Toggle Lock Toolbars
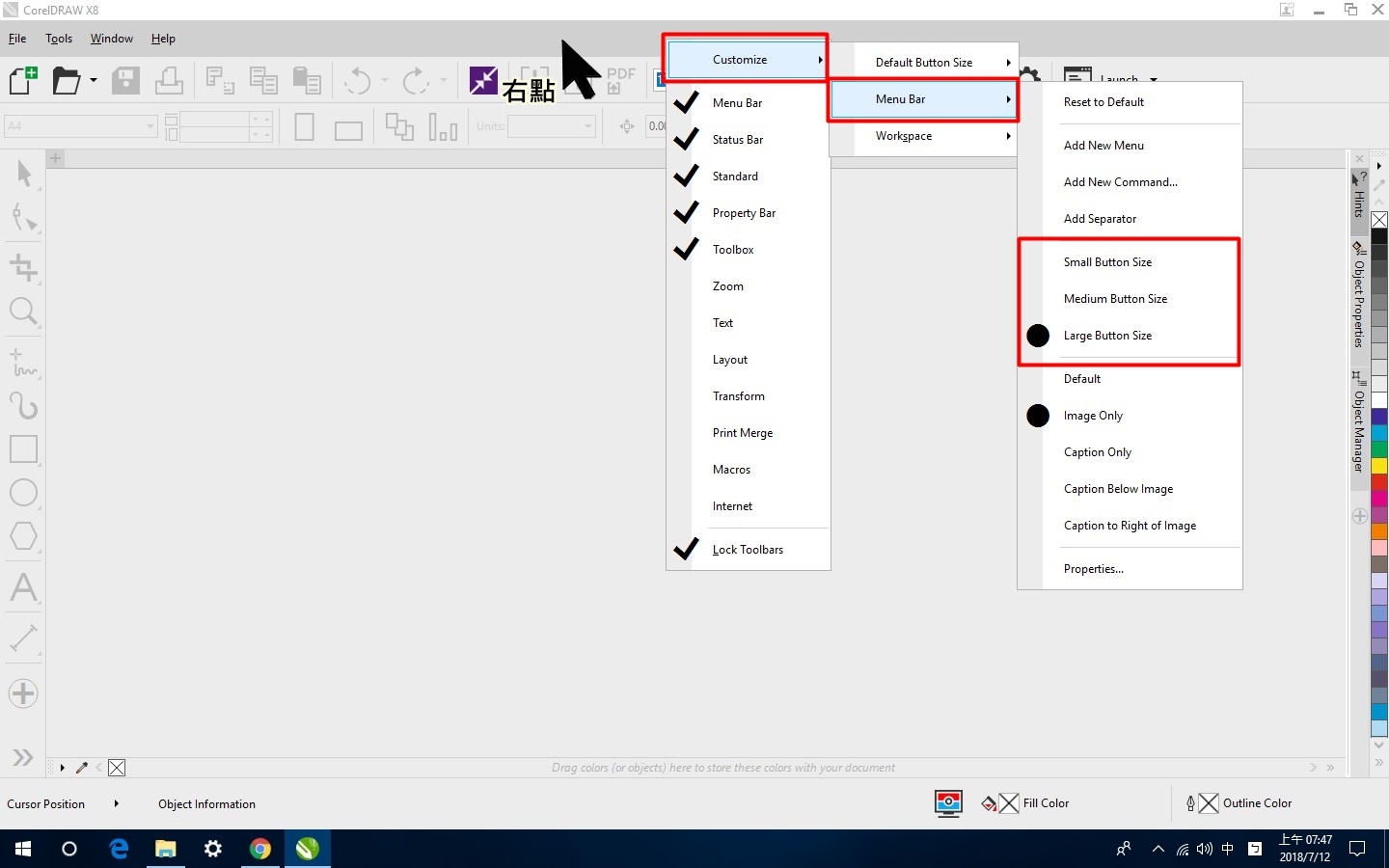 click(x=749, y=550)
